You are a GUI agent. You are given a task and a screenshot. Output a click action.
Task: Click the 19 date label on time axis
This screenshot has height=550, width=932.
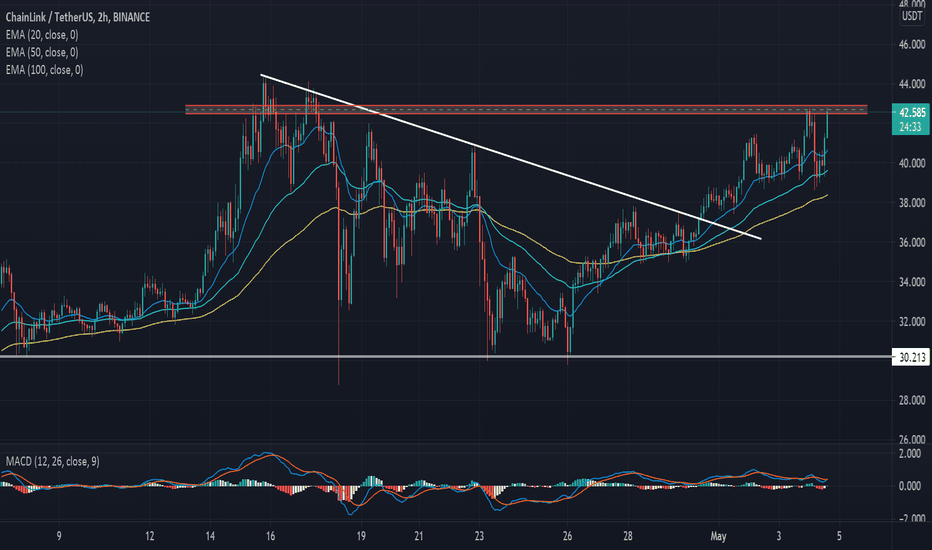[361, 536]
